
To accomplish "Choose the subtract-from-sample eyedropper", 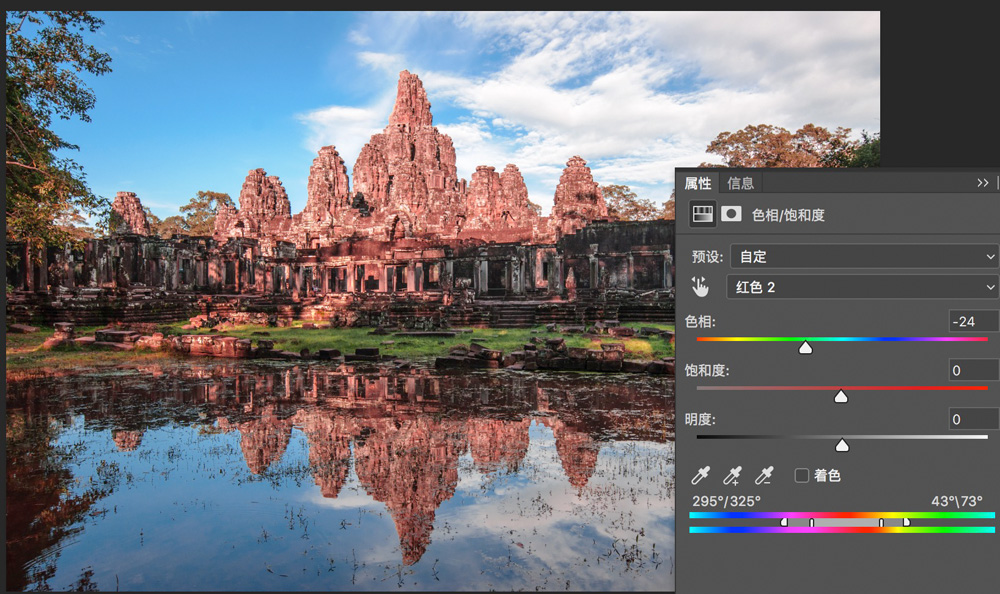I will pos(763,475).
